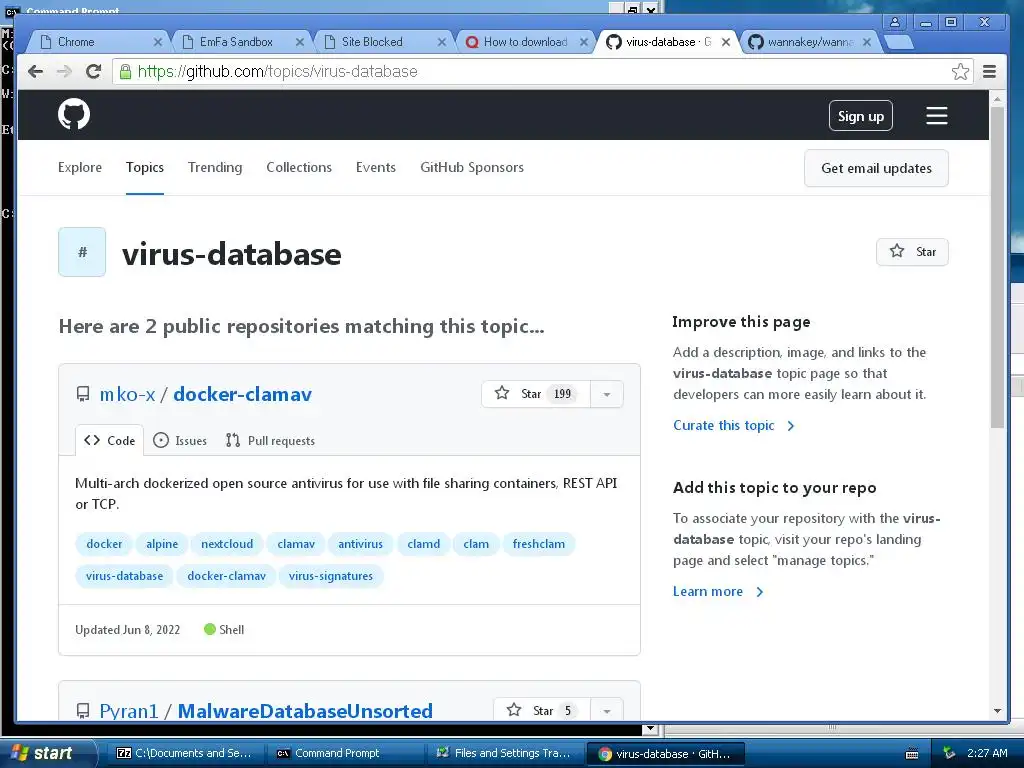Click the browser forward arrow
This screenshot has width=1024, height=768.
pyautogui.click(x=64, y=71)
